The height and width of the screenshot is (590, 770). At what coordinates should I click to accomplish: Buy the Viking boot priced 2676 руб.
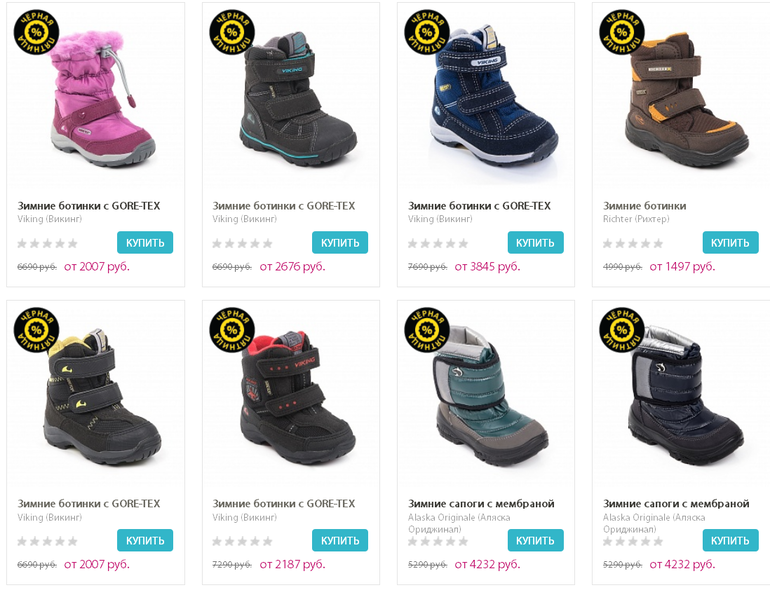340,243
